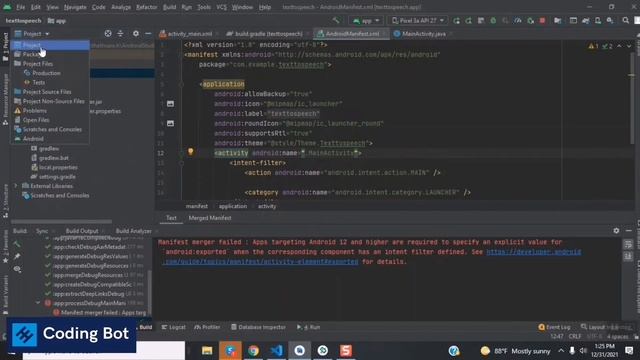The image size is (640, 360).
Task: Switch to MainActivity.java editor tab
Action: 423,34
